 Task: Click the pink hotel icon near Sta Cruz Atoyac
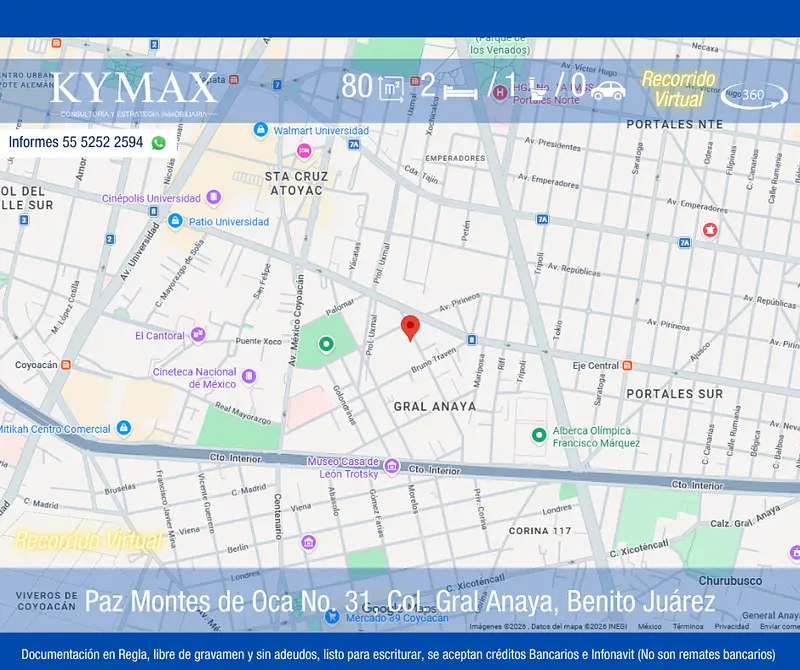click(304, 151)
